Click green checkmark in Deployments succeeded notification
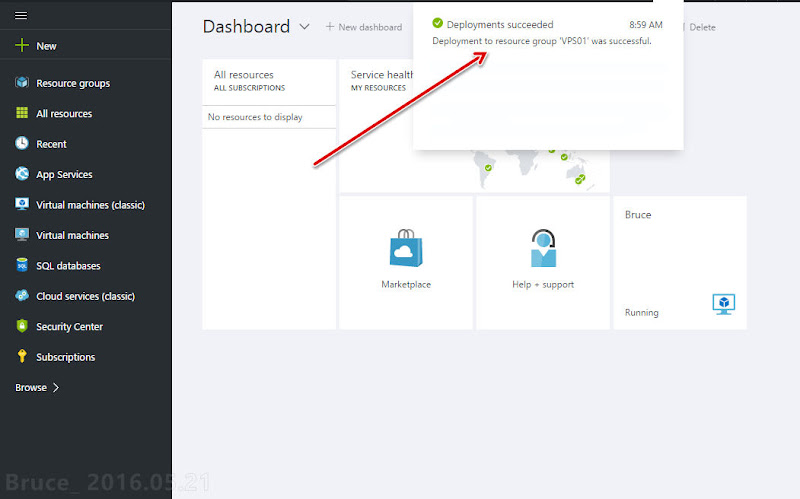Image resolution: width=800 pixels, height=499 pixels. (x=437, y=23)
